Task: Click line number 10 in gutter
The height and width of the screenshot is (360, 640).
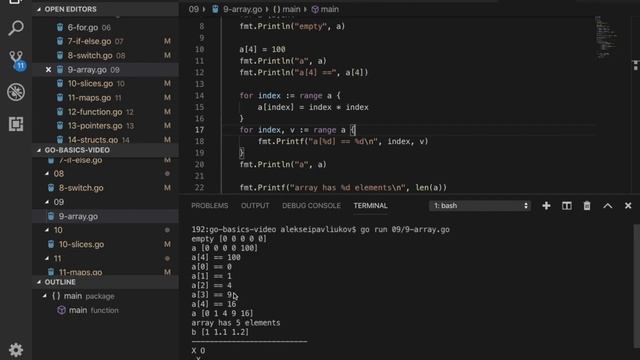Action: click(x=199, y=49)
